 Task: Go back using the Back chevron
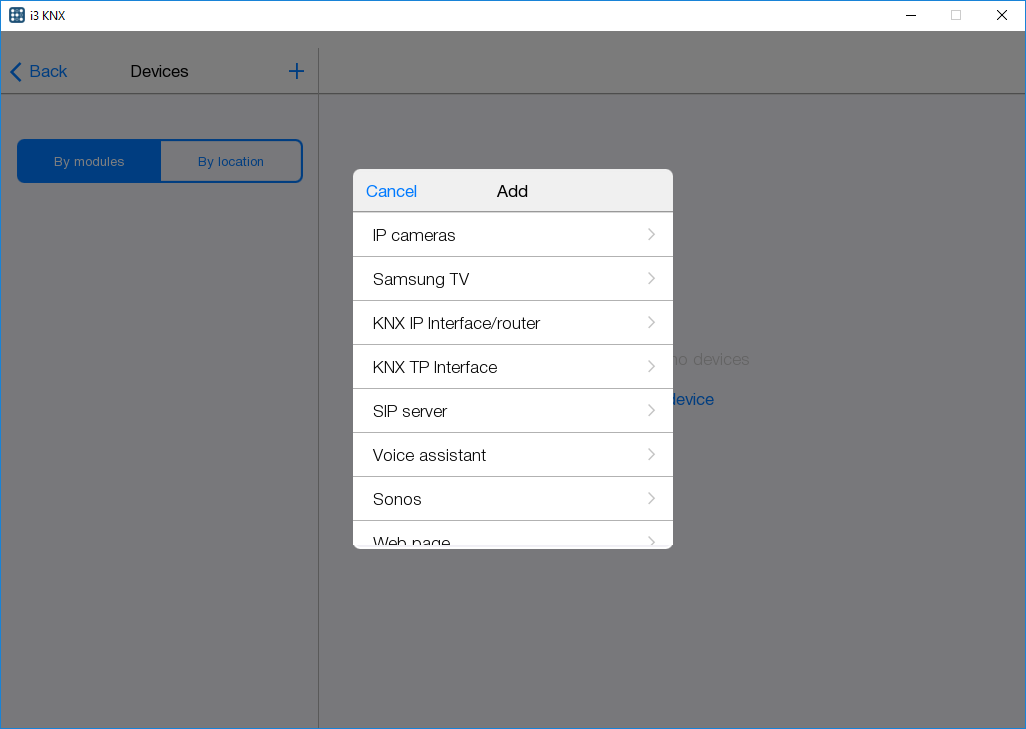point(38,71)
